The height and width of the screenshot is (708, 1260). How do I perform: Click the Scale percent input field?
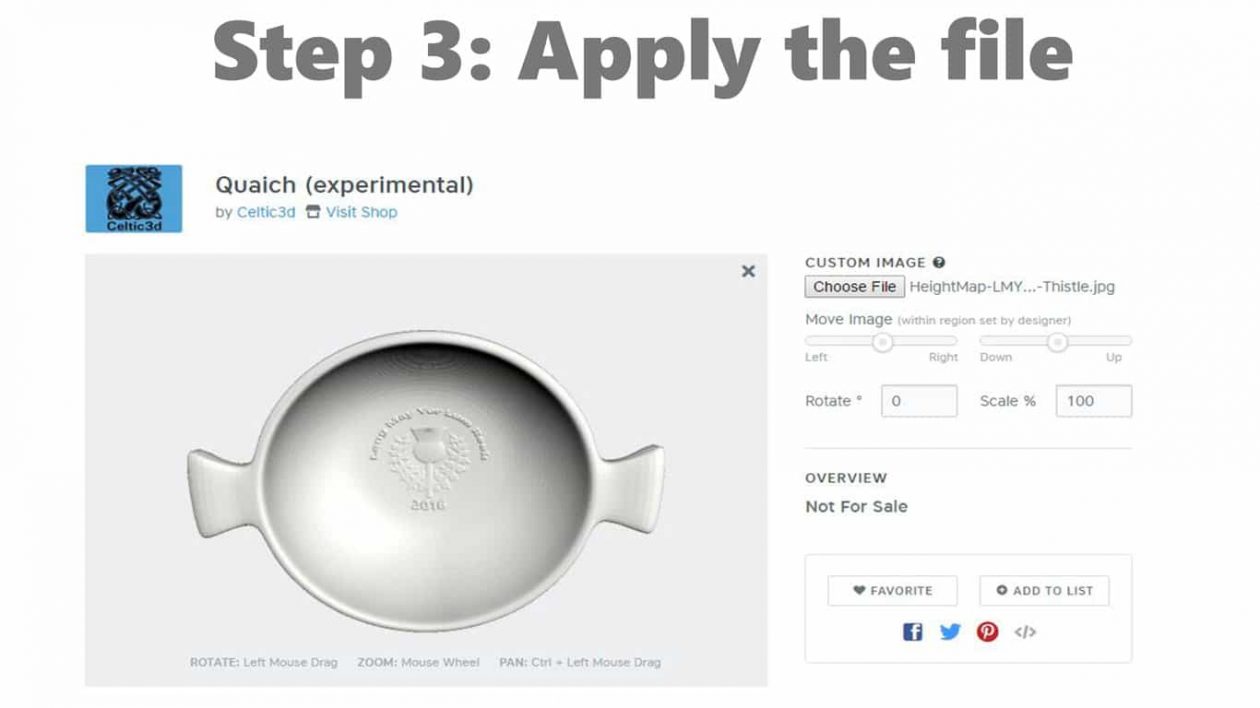pyautogui.click(x=1094, y=401)
